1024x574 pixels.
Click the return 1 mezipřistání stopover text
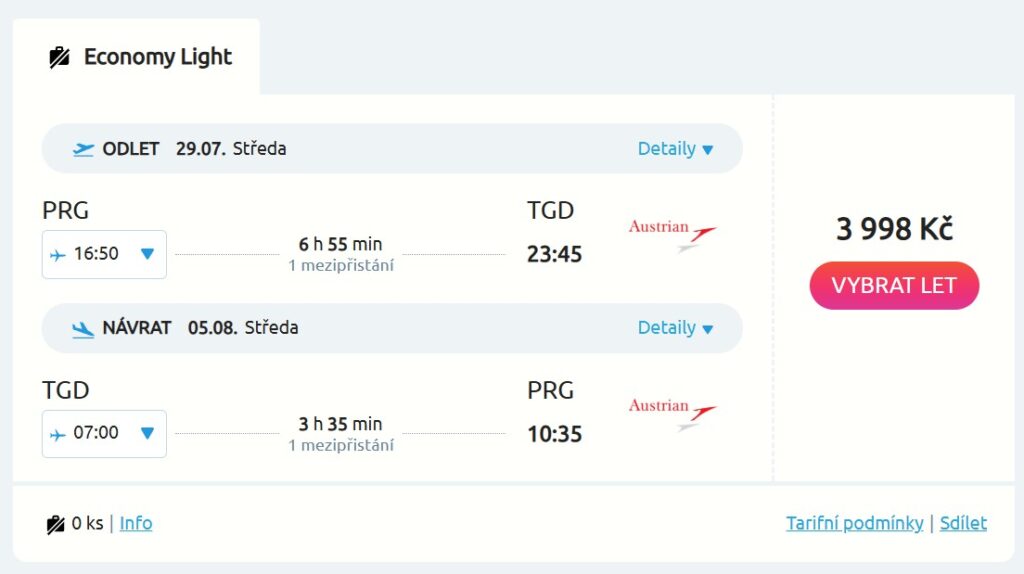341,445
